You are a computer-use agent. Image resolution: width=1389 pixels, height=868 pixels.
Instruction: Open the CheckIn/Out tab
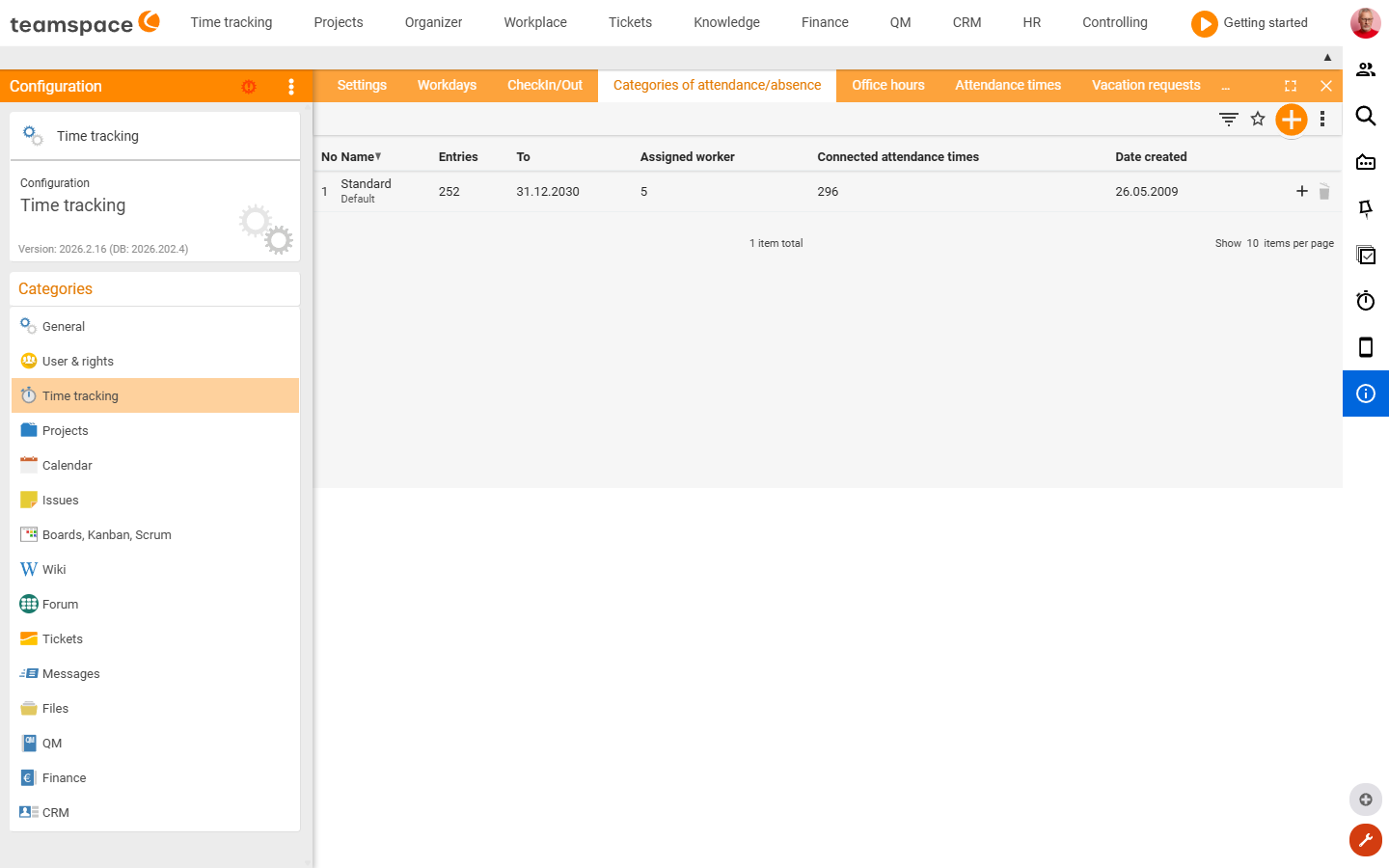(x=545, y=85)
